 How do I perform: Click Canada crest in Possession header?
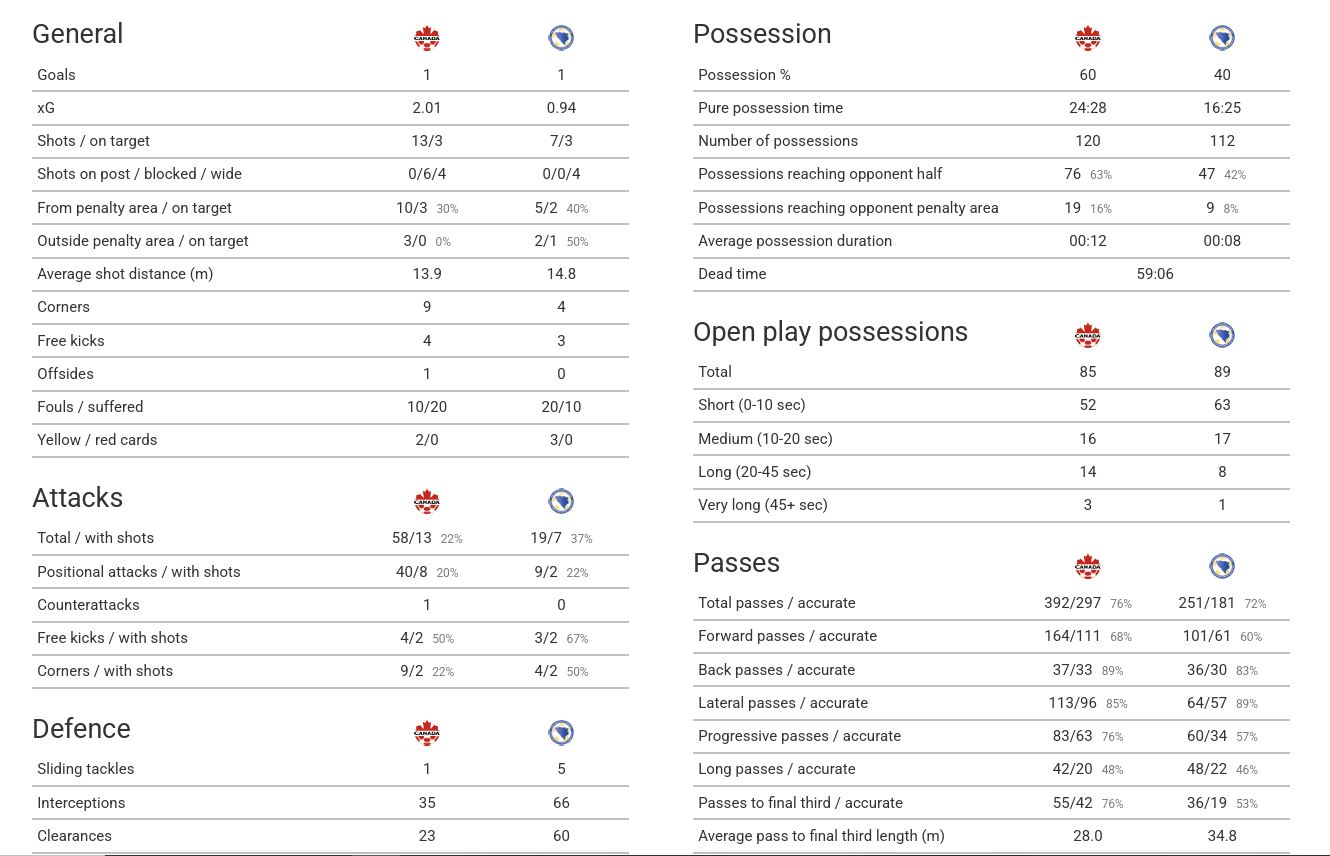click(1088, 38)
